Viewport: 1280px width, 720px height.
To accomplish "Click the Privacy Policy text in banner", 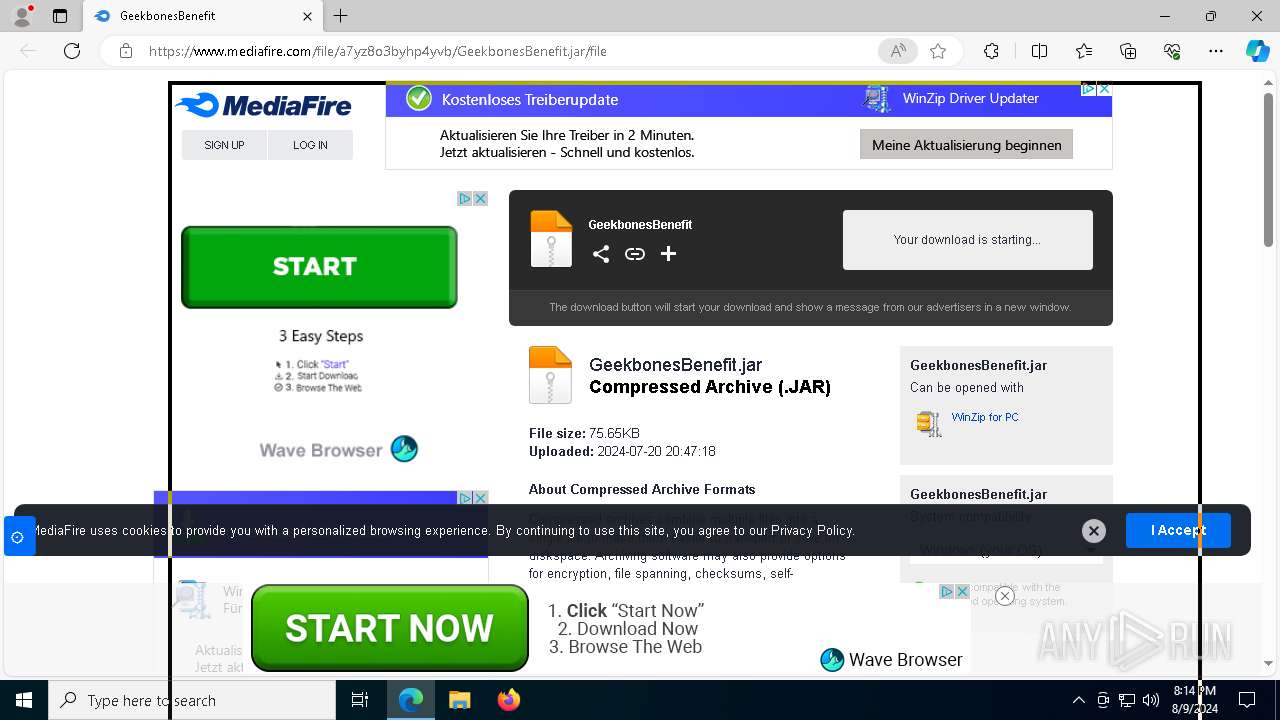I will [812, 531].
